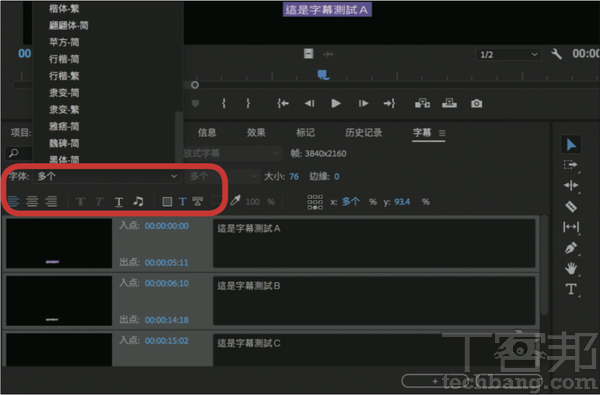Screen dimensions: 600x395
Task: Mark Out with the right brace icon
Action: tap(248, 103)
